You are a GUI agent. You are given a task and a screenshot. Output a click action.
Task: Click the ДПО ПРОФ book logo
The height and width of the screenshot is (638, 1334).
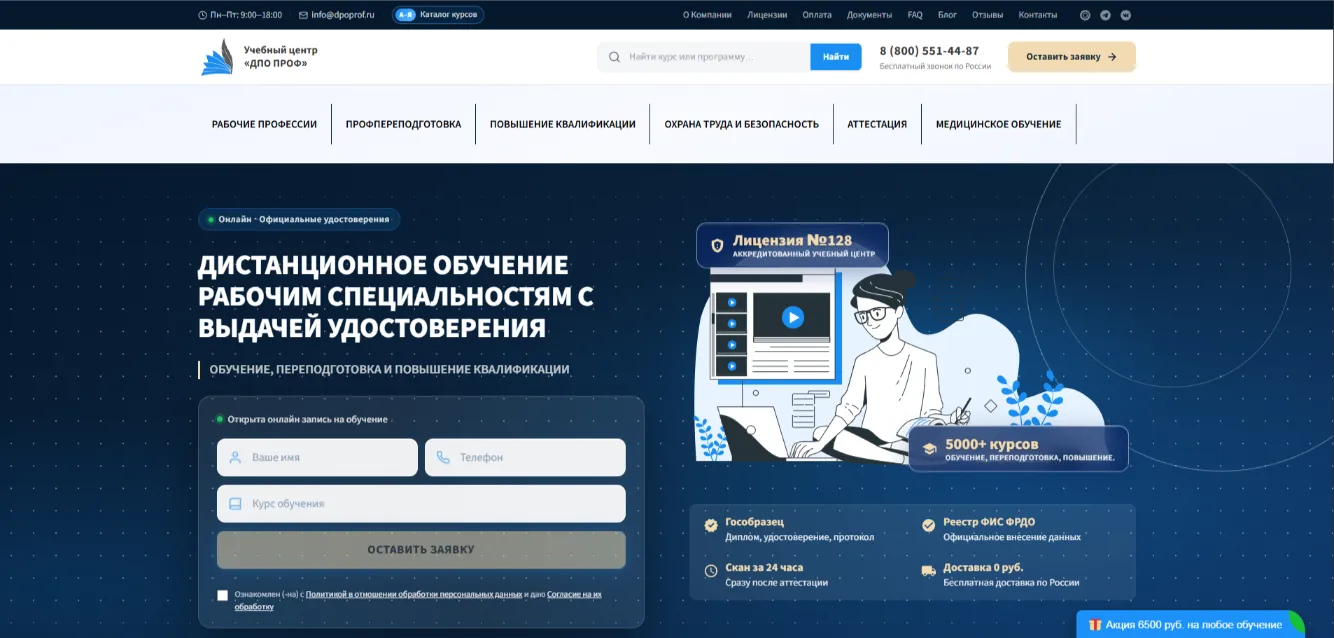[x=217, y=57]
